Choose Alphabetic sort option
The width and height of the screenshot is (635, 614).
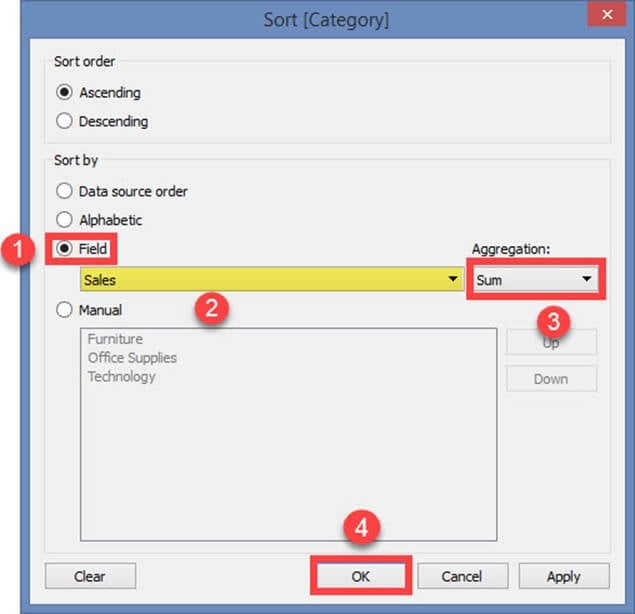click(65, 220)
